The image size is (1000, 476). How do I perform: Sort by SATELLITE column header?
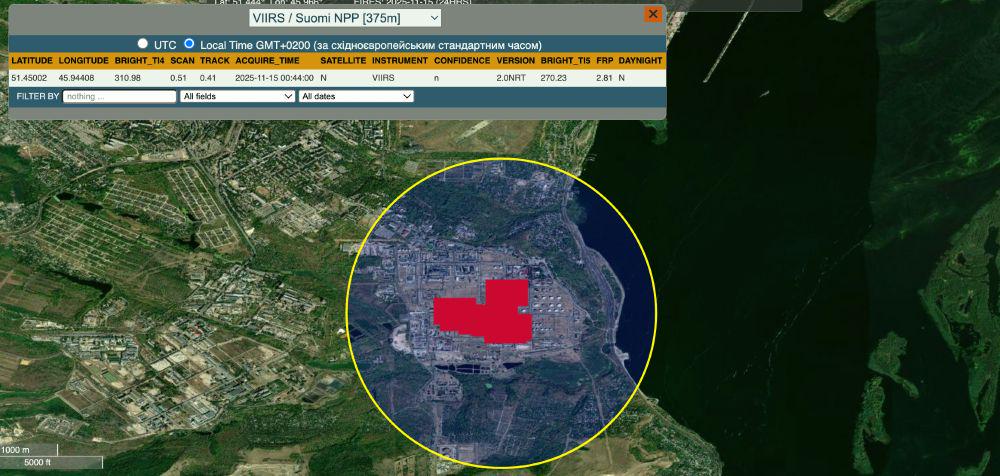click(343, 61)
